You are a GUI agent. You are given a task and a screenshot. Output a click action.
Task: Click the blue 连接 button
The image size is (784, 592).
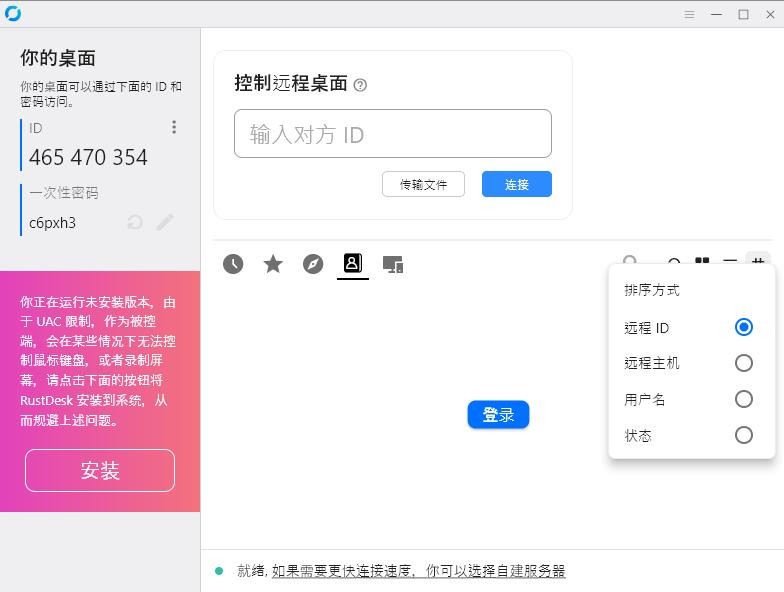coord(516,184)
